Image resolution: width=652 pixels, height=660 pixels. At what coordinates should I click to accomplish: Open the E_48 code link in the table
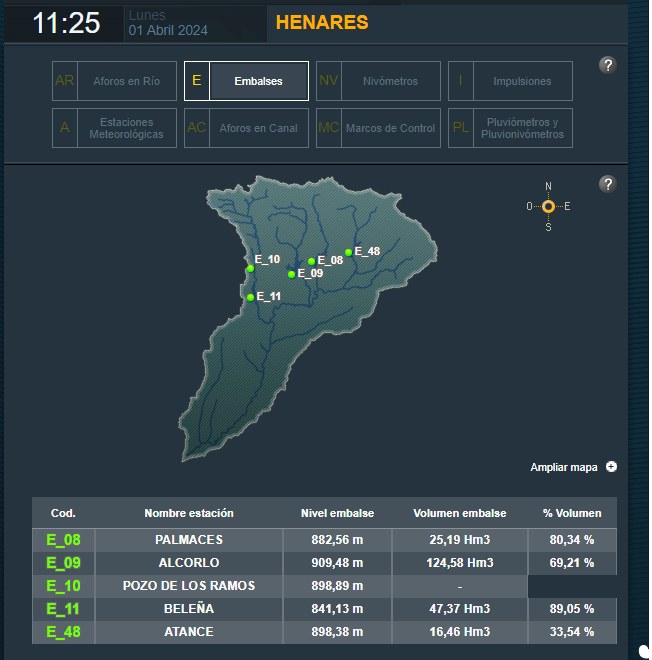pos(63,632)
